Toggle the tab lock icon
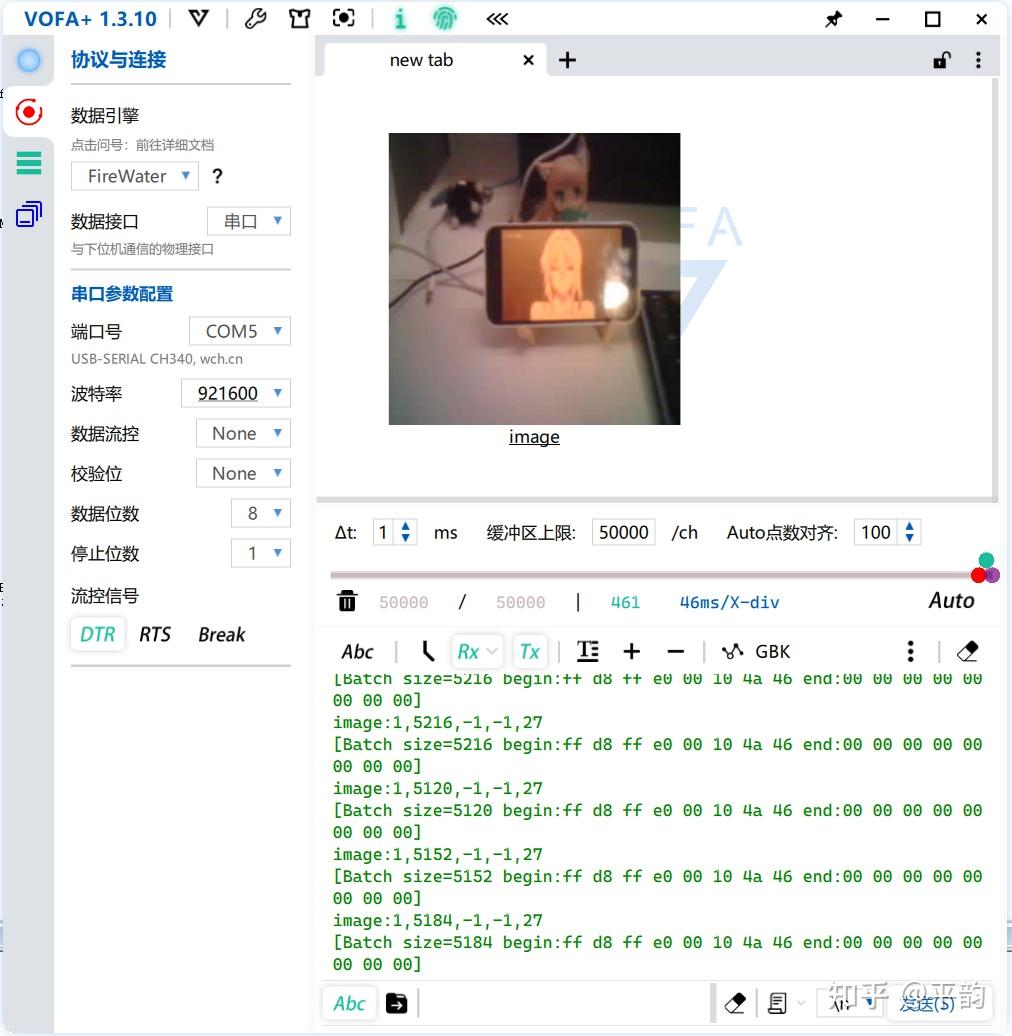Screen dimensions: 1012x1036 coord(941,60)
